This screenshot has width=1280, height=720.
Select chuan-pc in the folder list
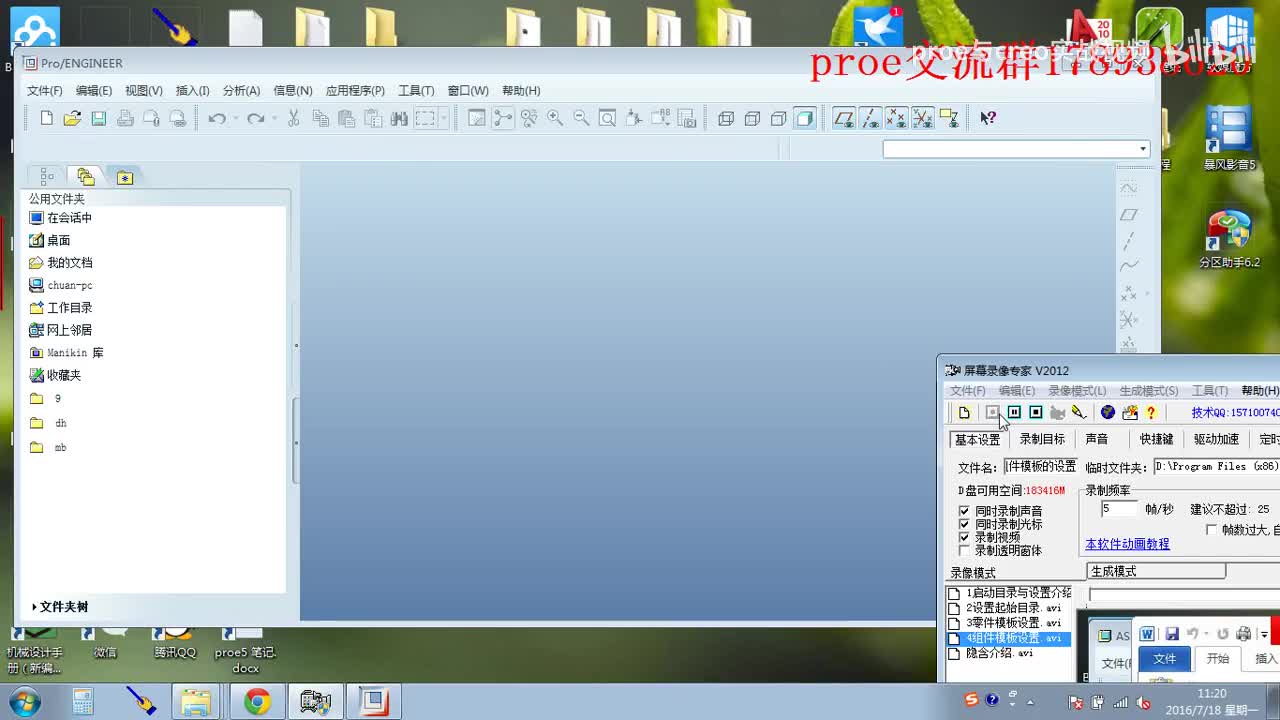pos(60,285)
